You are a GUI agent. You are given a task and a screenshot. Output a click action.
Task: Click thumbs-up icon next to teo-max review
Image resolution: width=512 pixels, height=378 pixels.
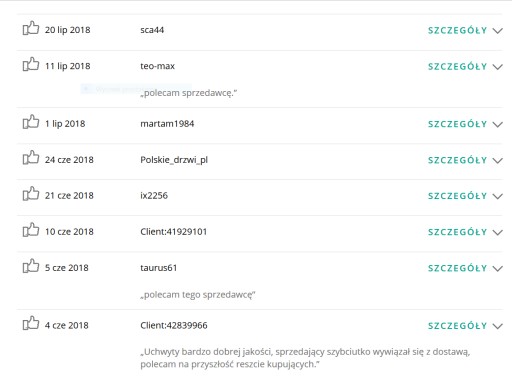click(x=31, y=64)
